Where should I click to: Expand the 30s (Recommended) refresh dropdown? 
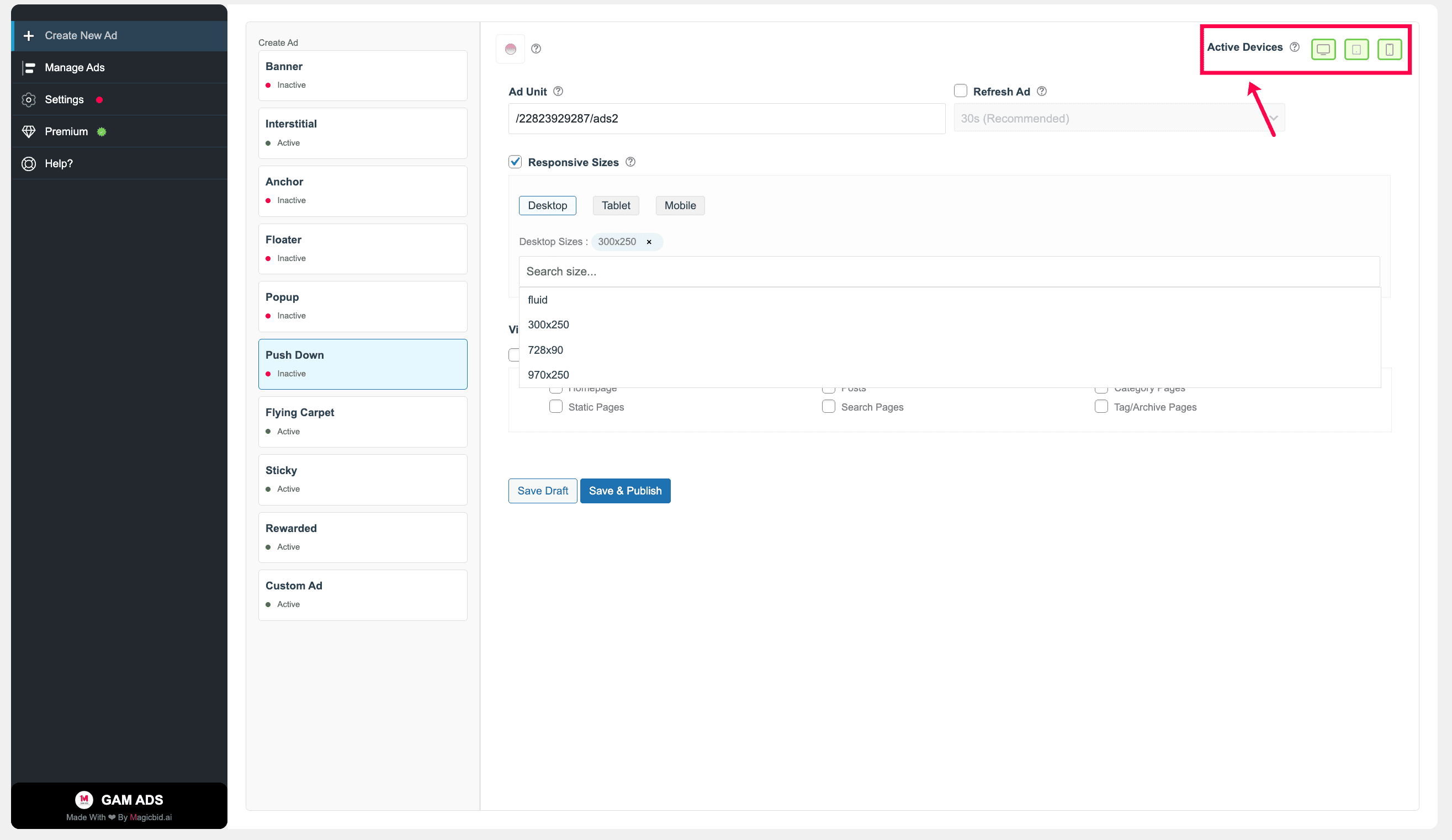1119,118
